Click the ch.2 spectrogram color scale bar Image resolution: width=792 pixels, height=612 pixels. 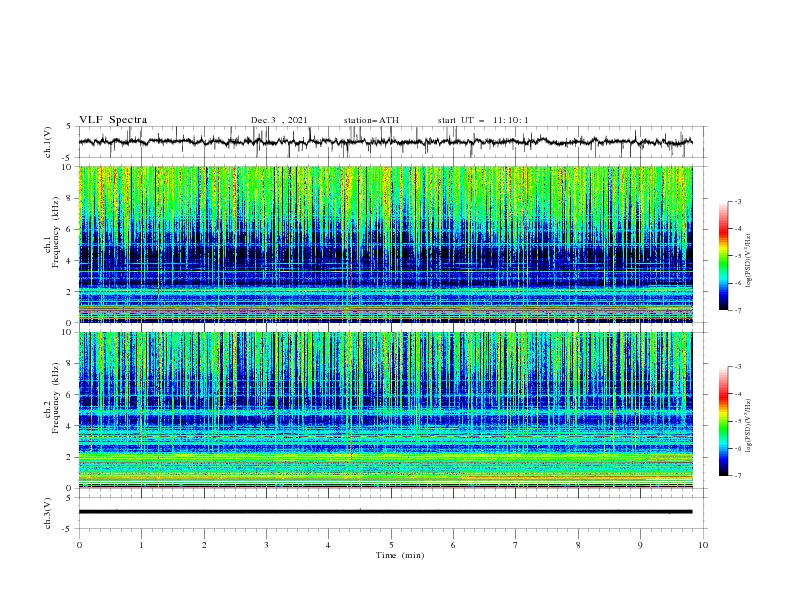pos(723,421)
